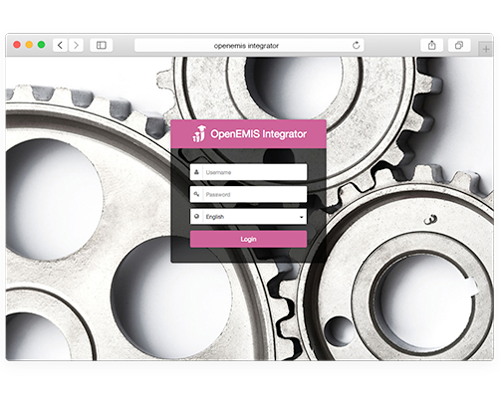Toggle the browser sidebar panel icon
The width and height of the screenshot is (500, 394).
(101, 45)
